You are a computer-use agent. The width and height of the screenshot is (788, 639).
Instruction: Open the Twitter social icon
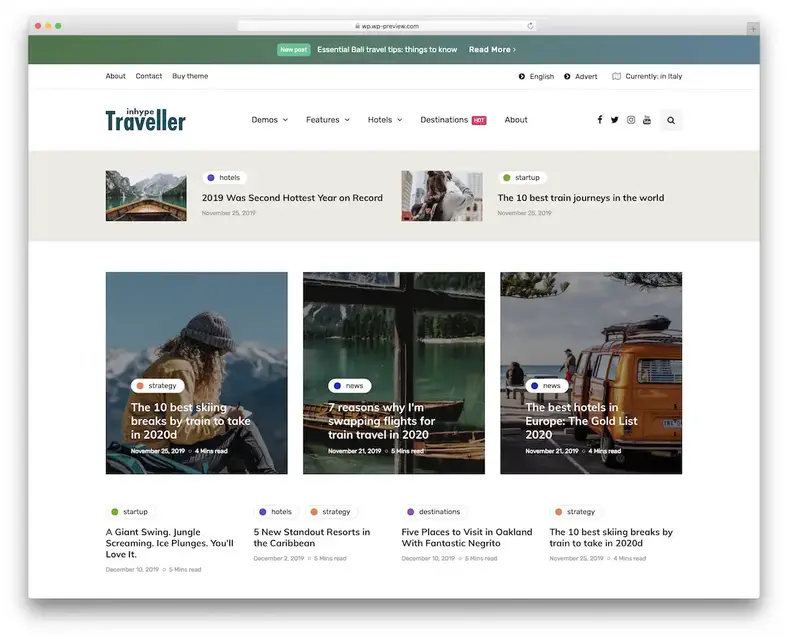pos(615,120)
